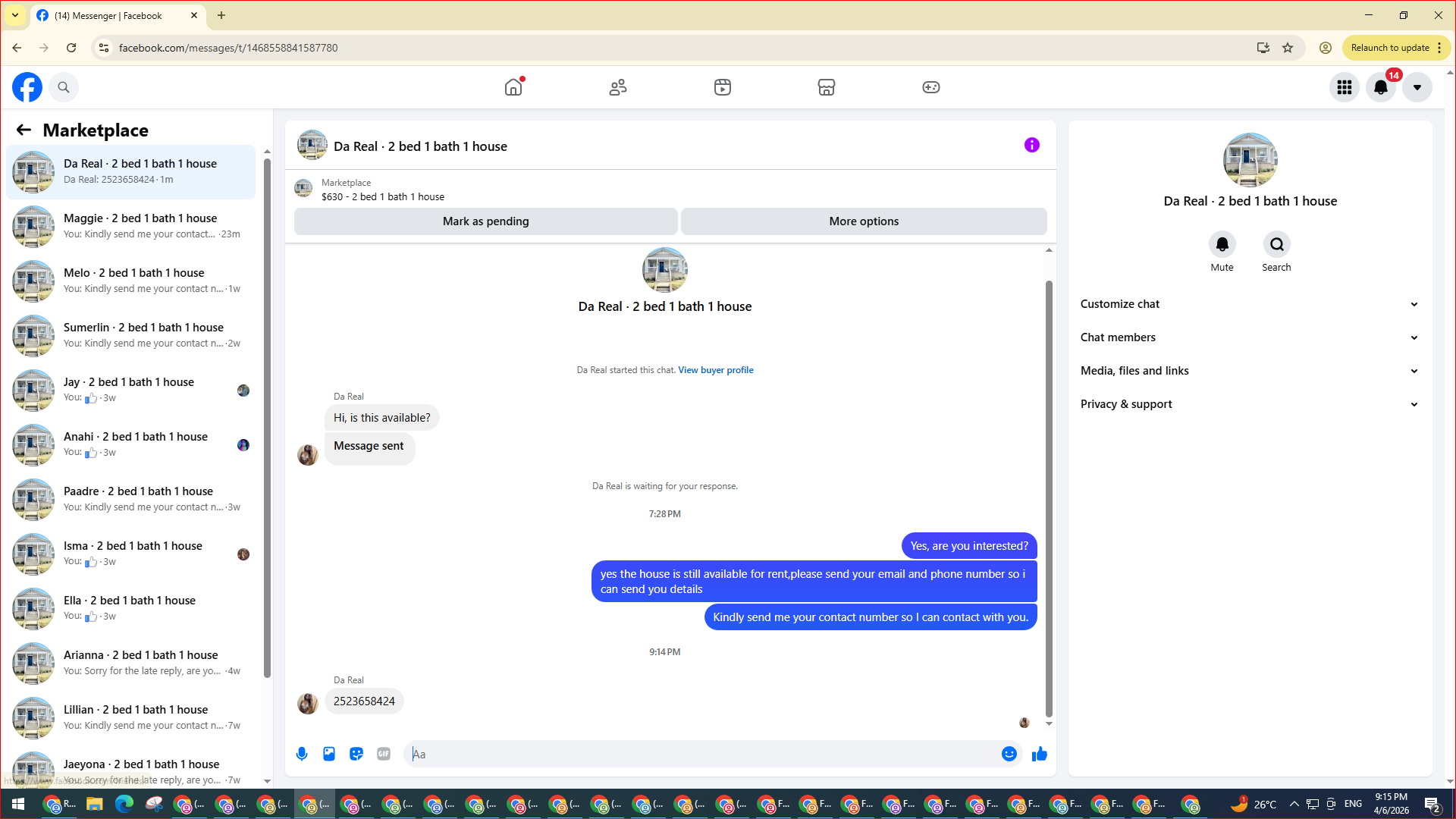Screen dimensions: 1456x819
Task: Go back in browser history
Action: click(x=17, y=48)
